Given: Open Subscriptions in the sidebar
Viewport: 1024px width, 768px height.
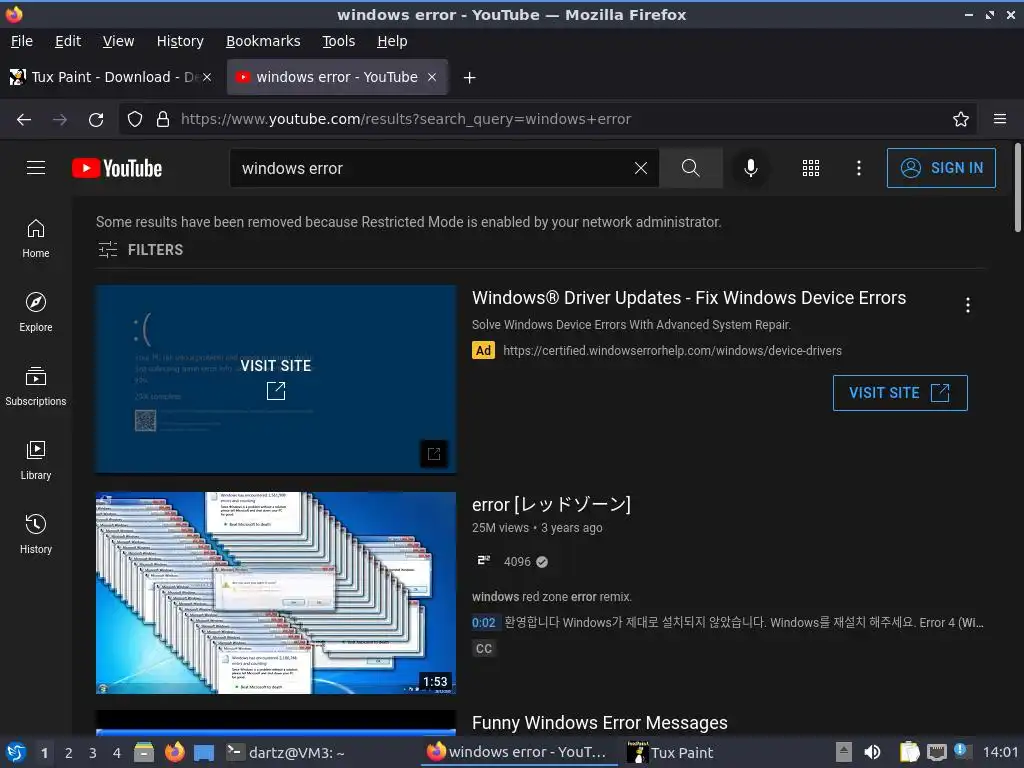Looking at the screenshot, I should pos(36,387).
